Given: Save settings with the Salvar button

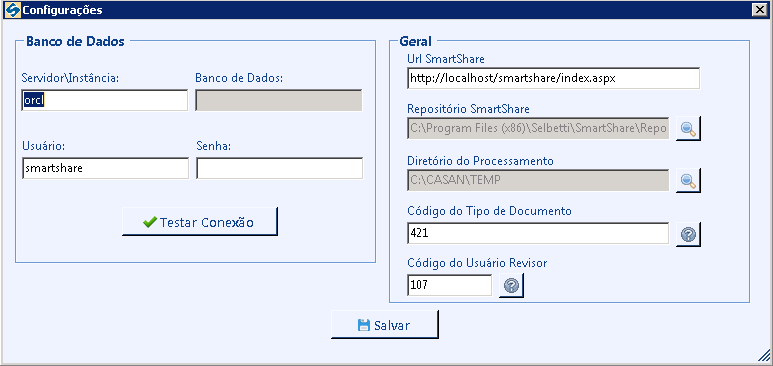Looking at the screenshot, I should point(385,325).
